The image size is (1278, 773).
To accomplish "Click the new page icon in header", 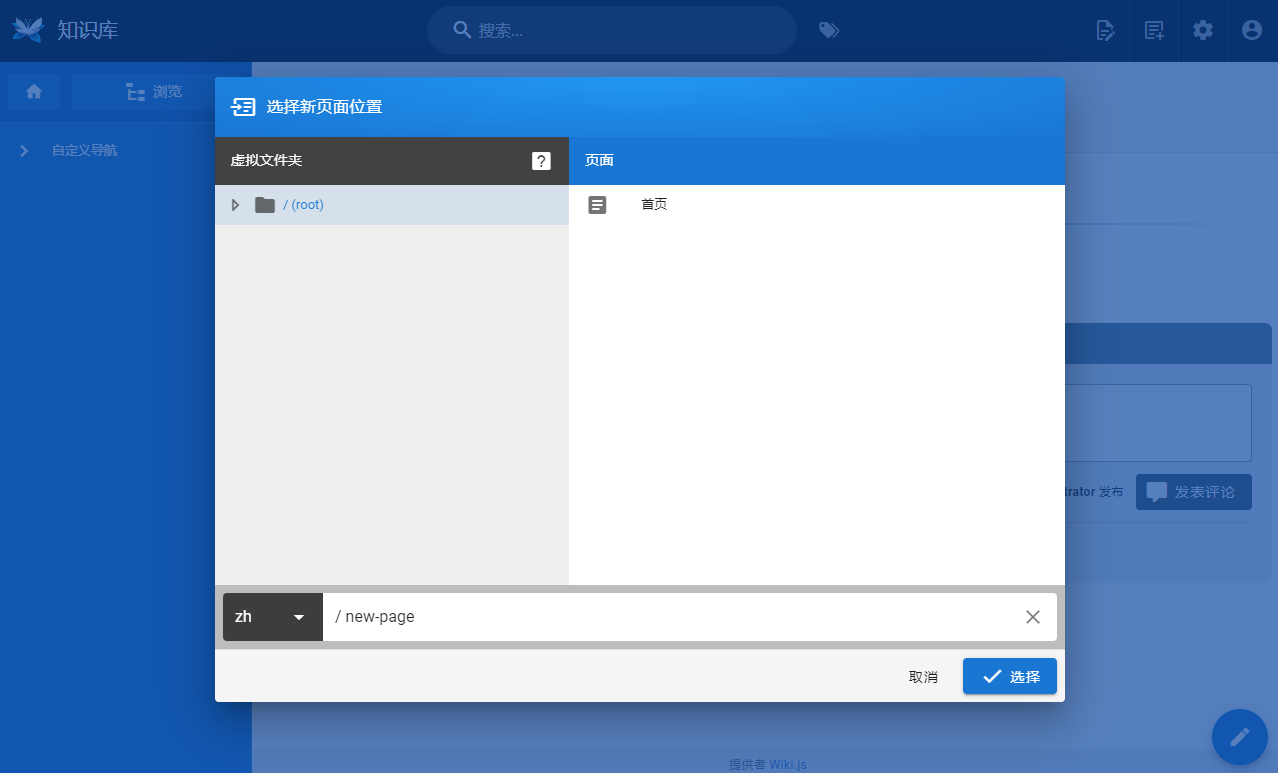I will pos(1154,30).
